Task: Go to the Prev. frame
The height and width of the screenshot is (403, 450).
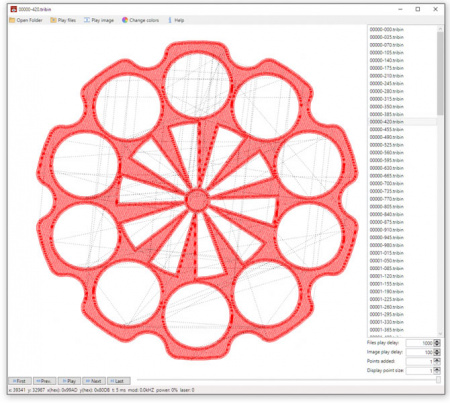Action: (x=44, y=381)
